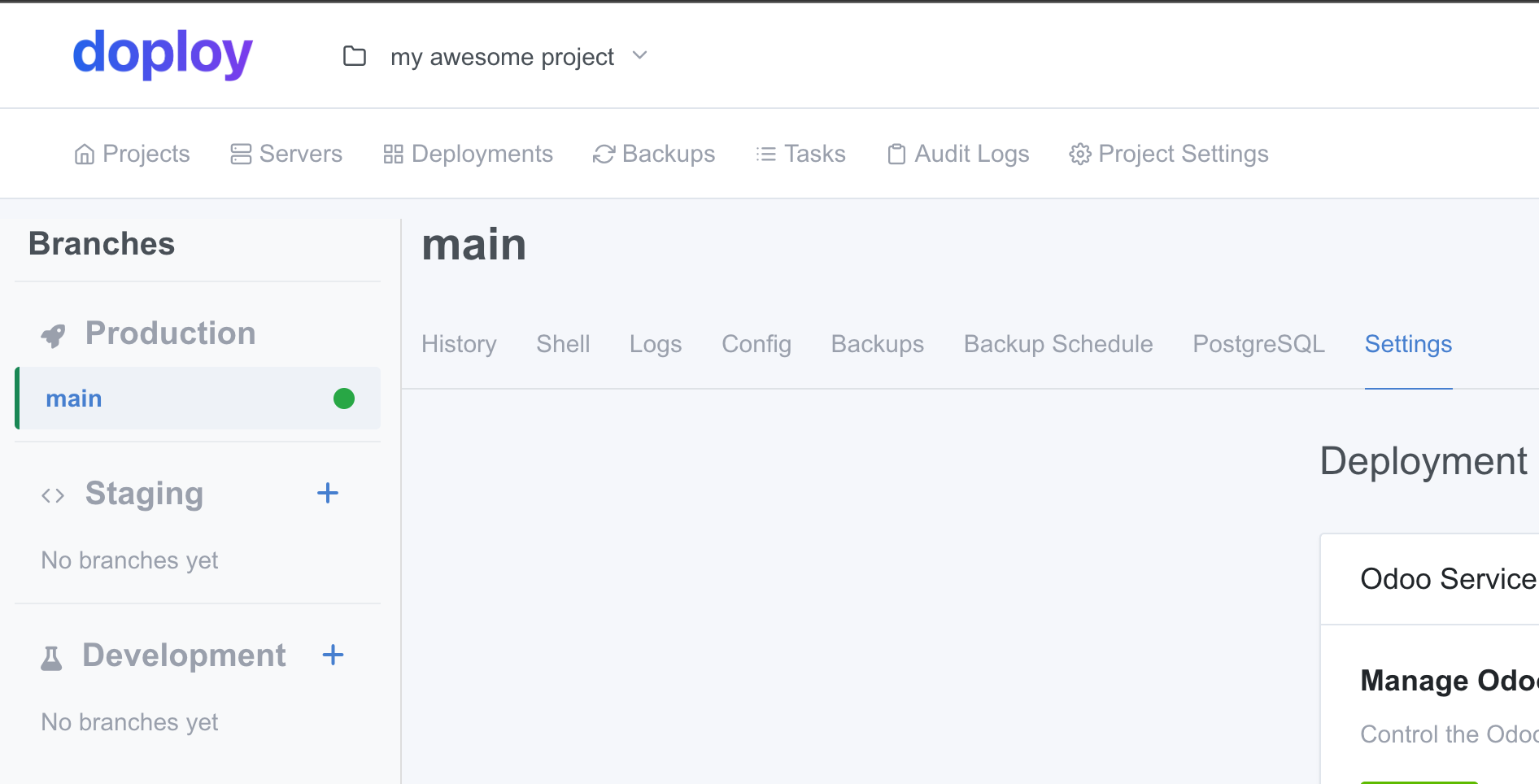Open the Projects section via its home icon
1539x784 pixels.
click(x=85, y=154)
